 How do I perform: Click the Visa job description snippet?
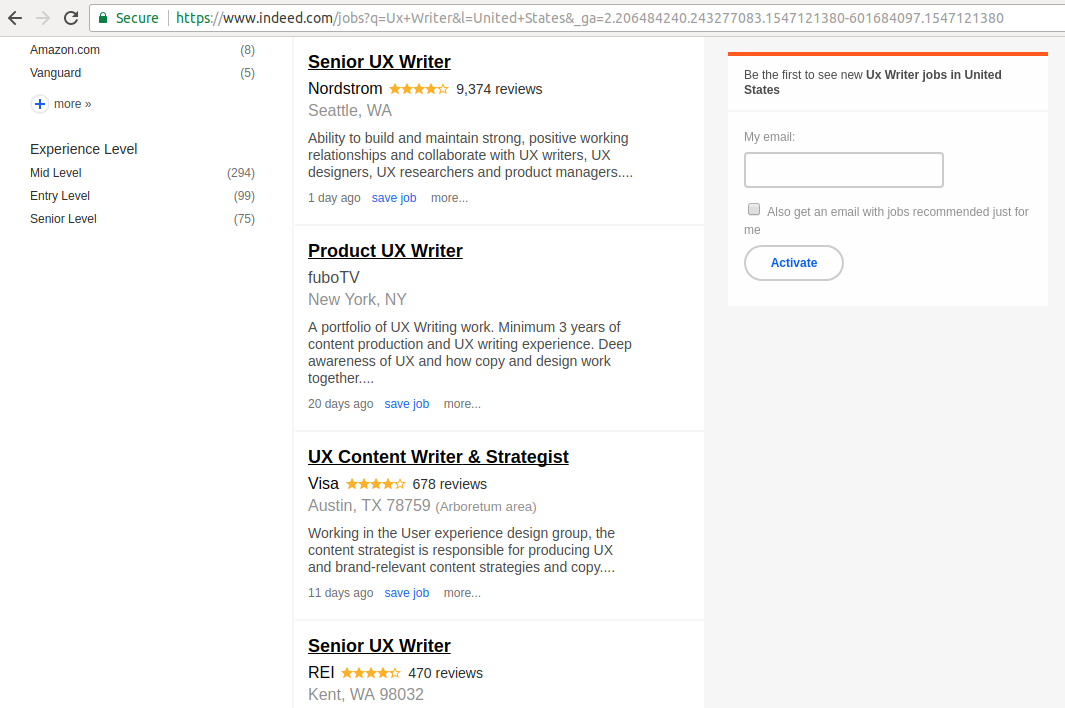pyautogui.click(x=462, y=550)
